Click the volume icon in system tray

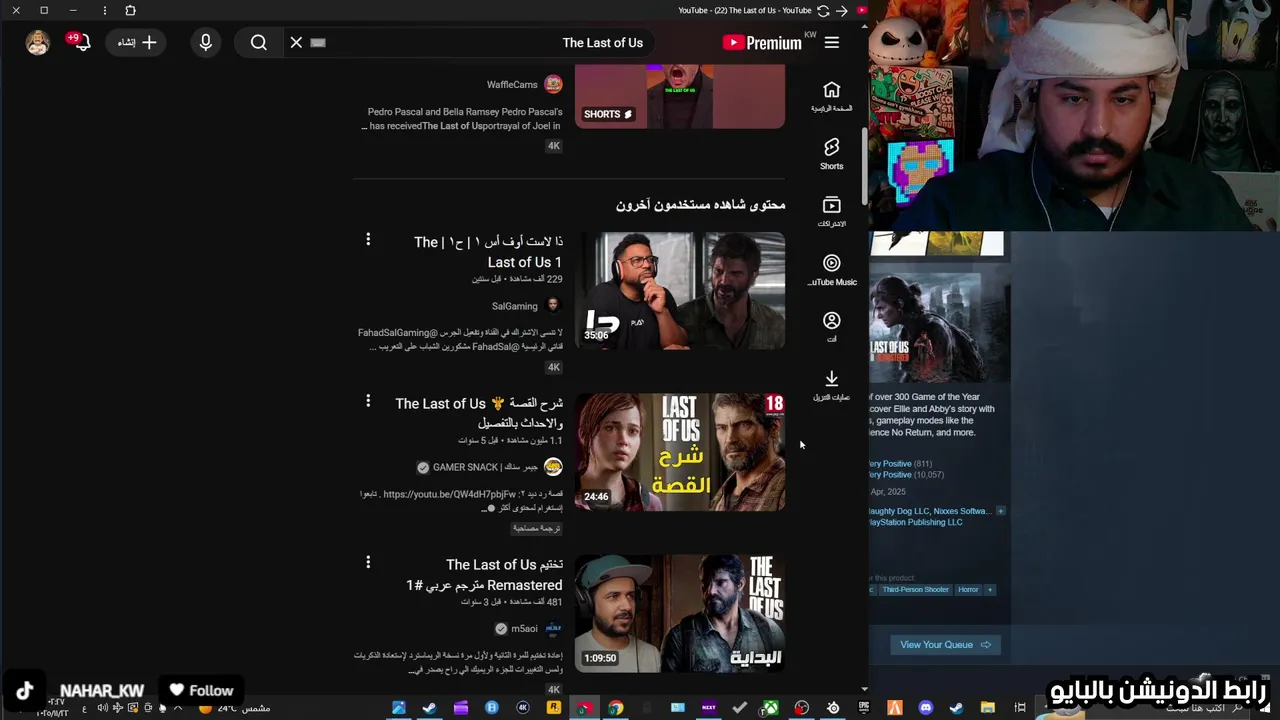(x=102, y=708)
